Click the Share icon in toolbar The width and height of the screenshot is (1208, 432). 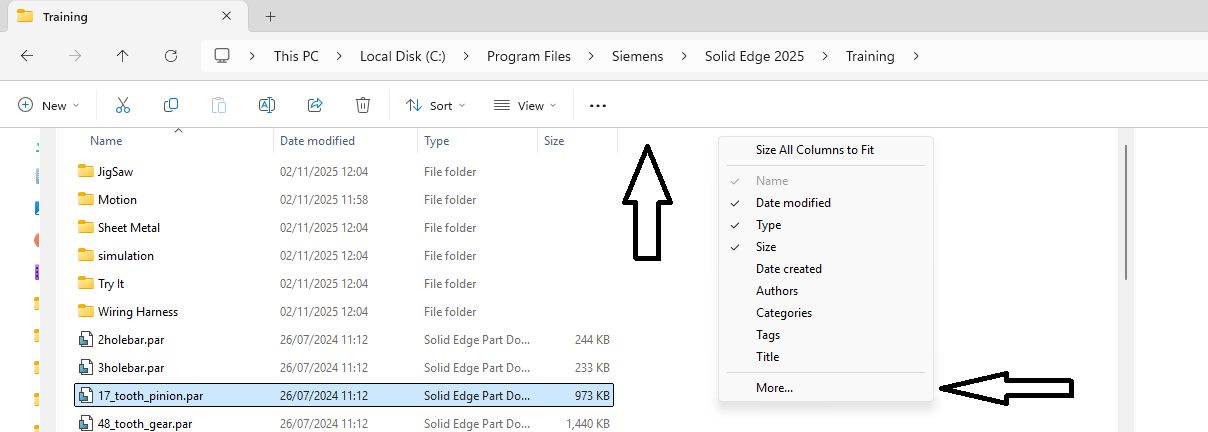pyautogui.click(x=315, y=105)
